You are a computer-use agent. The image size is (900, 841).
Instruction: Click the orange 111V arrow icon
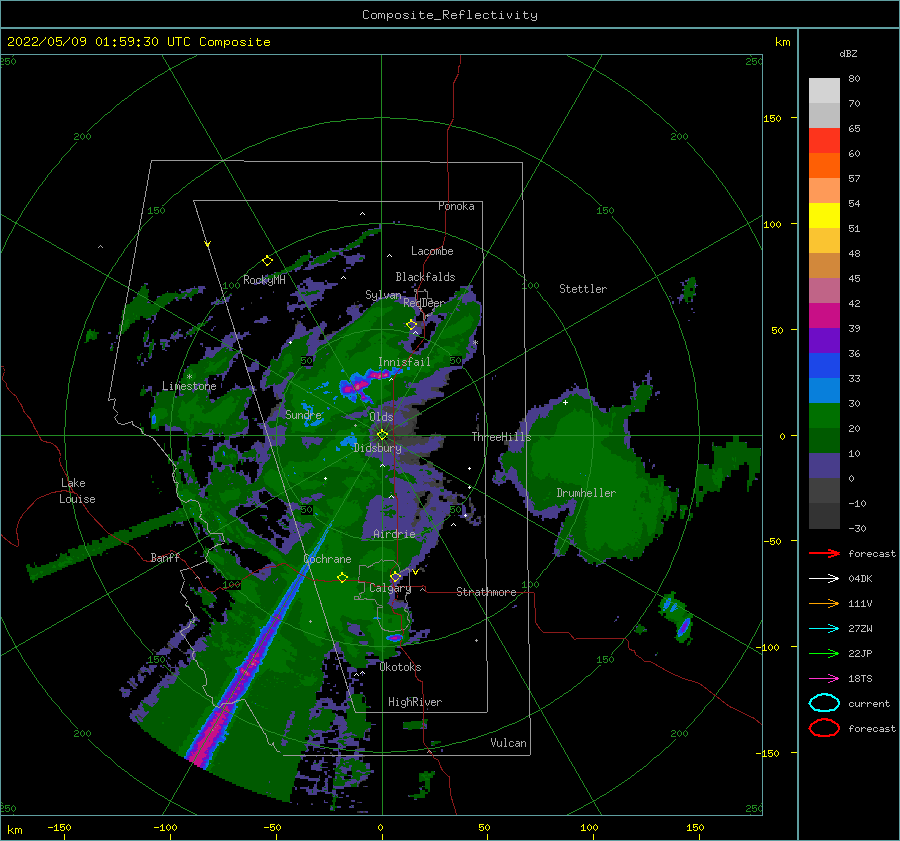(824, 603)
